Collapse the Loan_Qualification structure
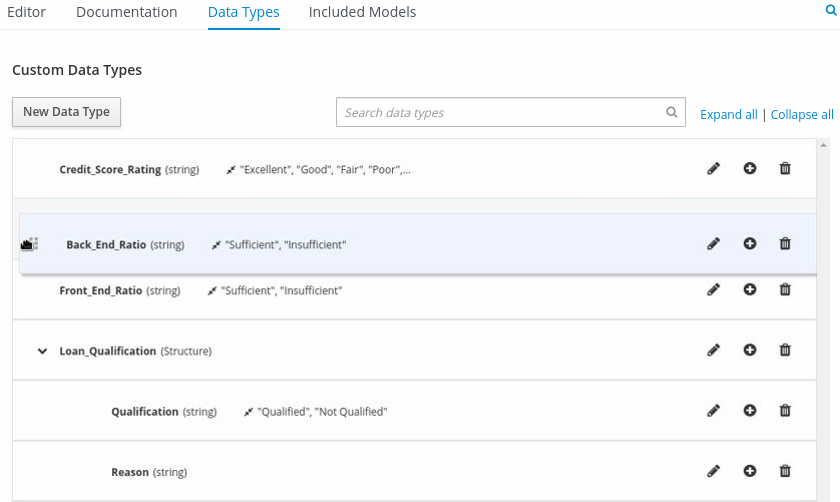The width and height of the screenshot is (840, 502). point(42,351)
